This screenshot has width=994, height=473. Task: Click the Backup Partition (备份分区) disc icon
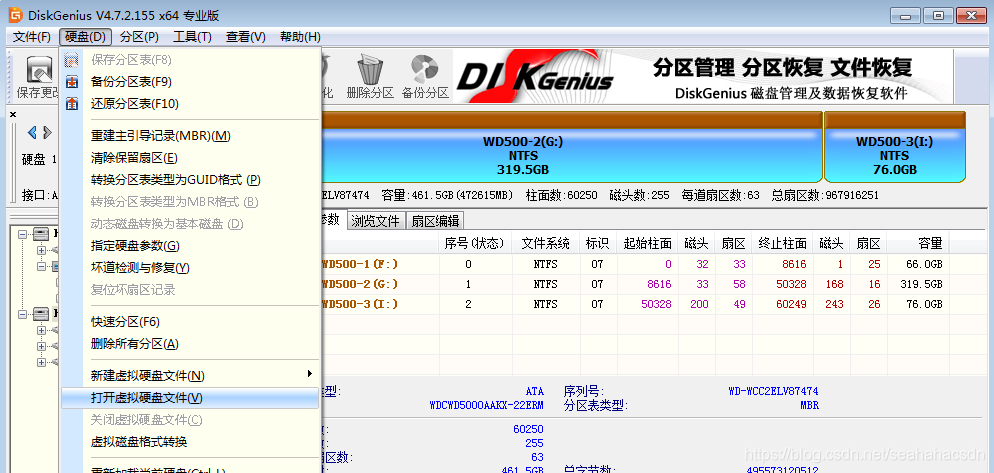tap(425, 68)
